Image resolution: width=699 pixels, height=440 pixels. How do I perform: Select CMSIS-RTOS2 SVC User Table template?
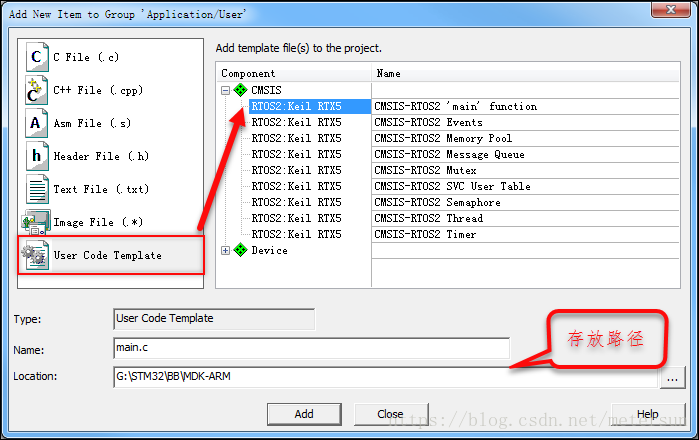point(452,187)
